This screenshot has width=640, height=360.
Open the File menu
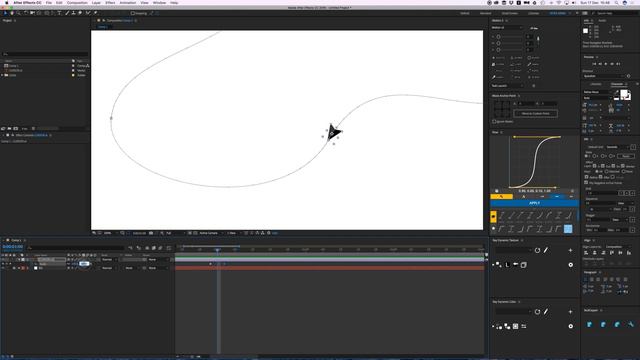[x=49, y=2]
